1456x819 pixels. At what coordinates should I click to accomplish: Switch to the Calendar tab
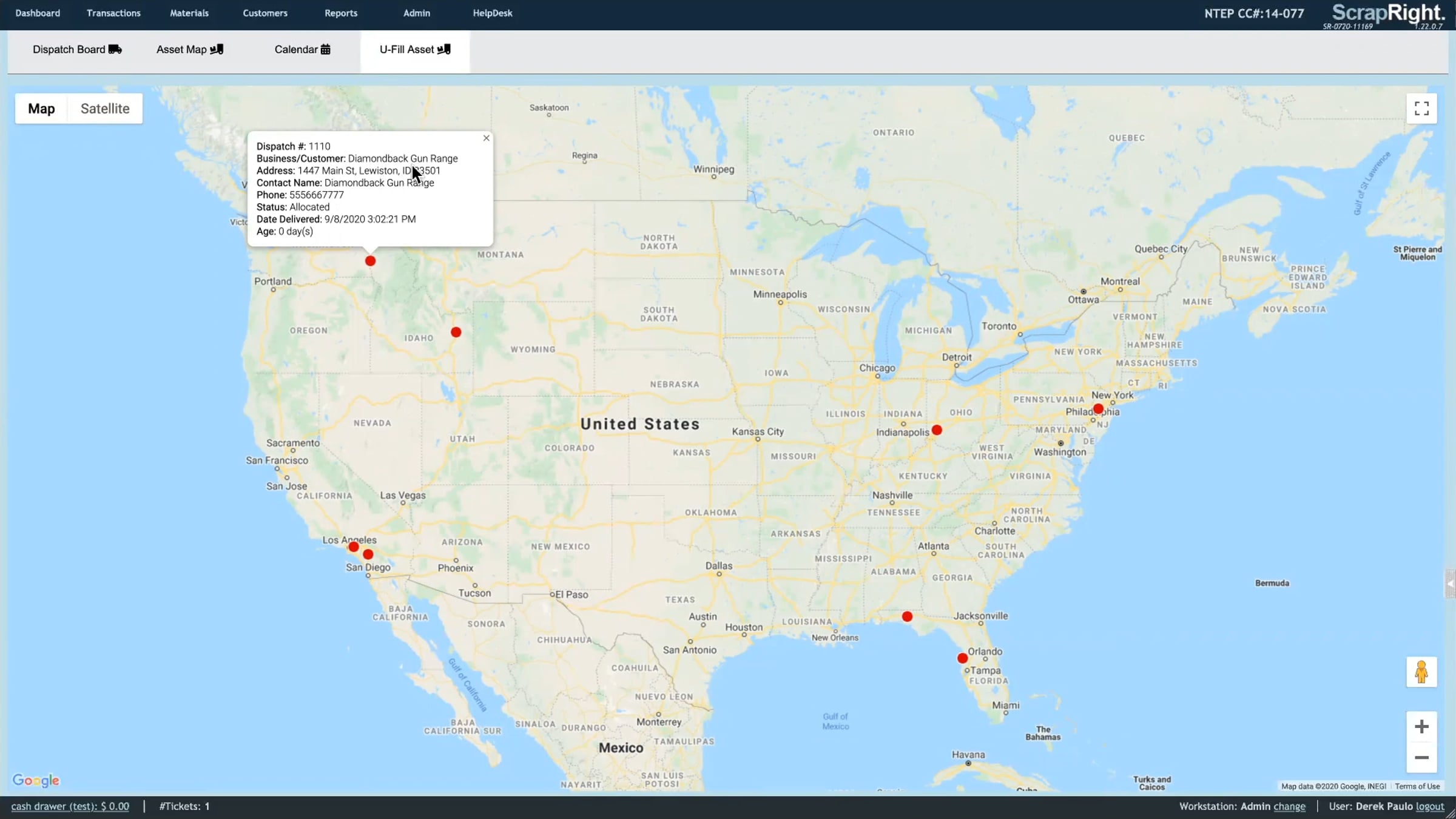(x=302, y=50)
